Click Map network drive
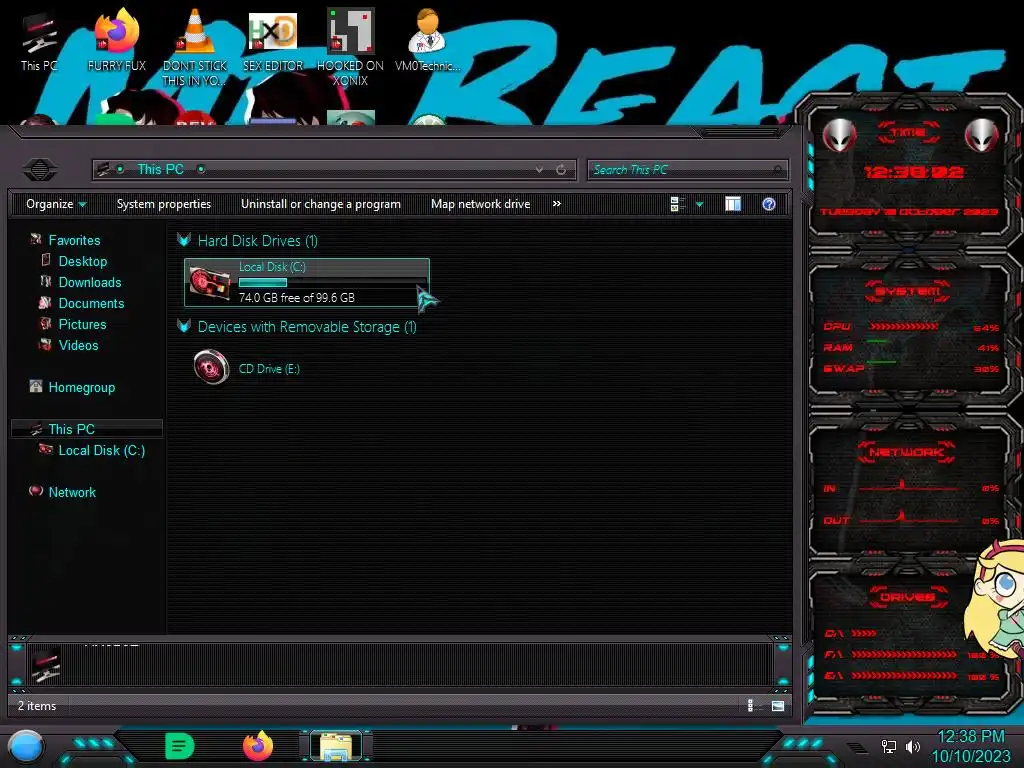 coord(480,204)
